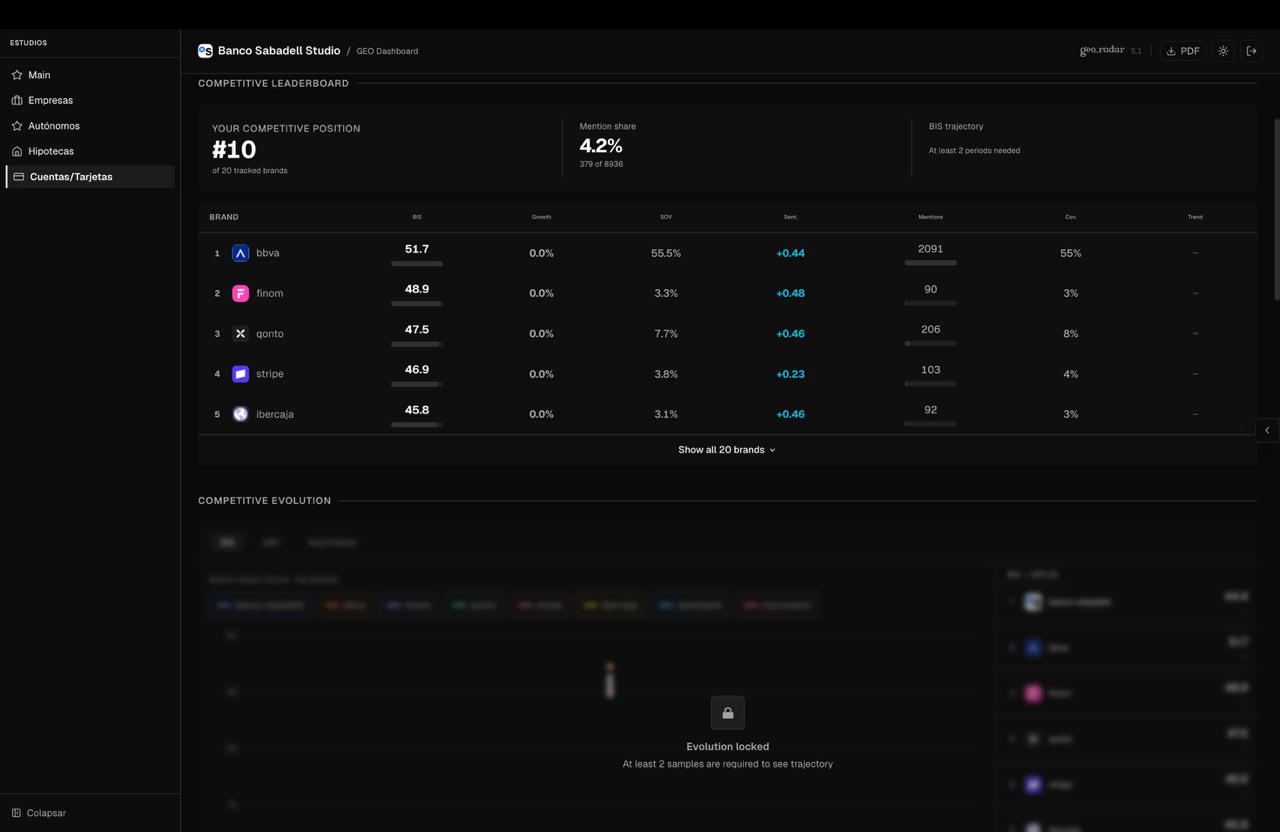Download the PDF report
The width and height of the screenshot is (1280, 832).
click(x=1182, y=51)
